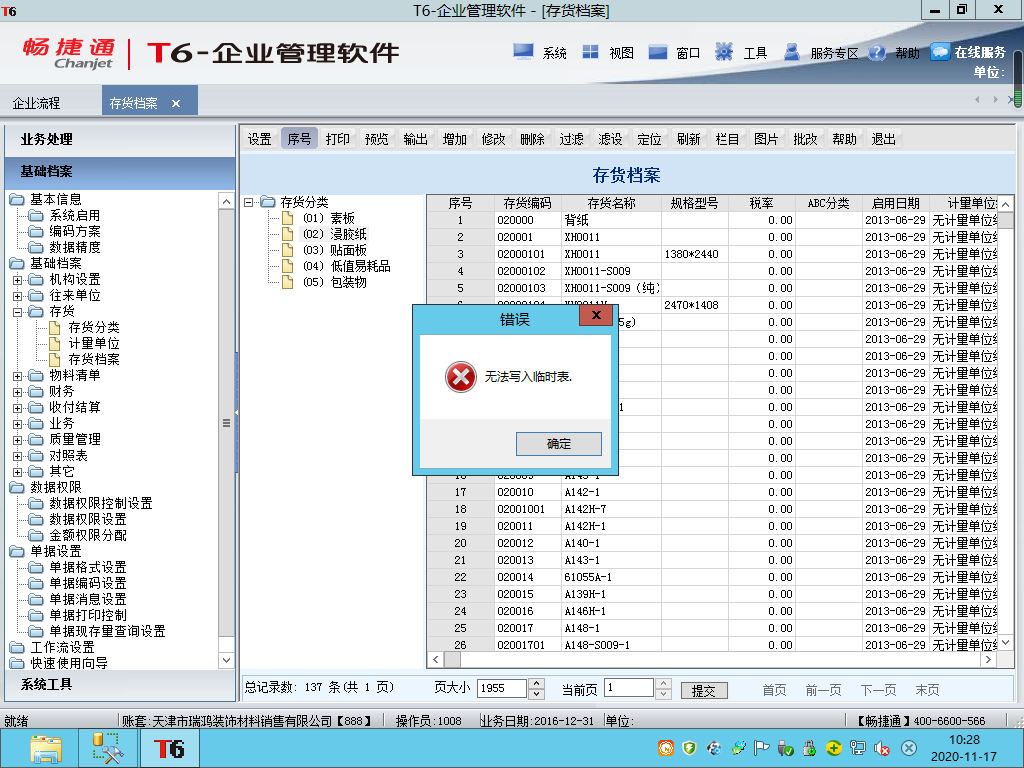The height and width of the screenshot is (768, 1024).
Task: Close the 存货档案 tab
Action: (176, 103)
